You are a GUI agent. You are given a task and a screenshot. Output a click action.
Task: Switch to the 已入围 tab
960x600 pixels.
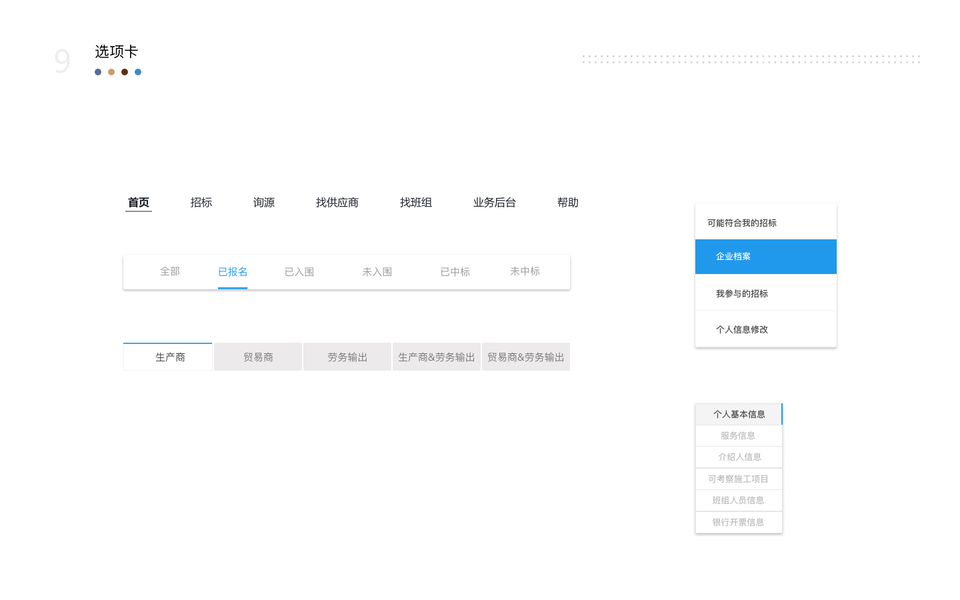pyautogui.click(x=299, y=272)
